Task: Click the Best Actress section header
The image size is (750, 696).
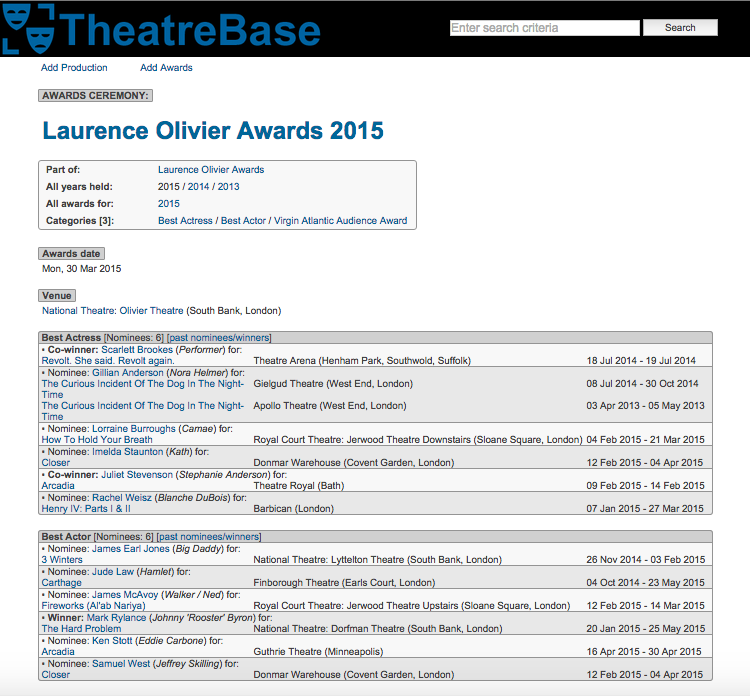Action: (375, 338)
